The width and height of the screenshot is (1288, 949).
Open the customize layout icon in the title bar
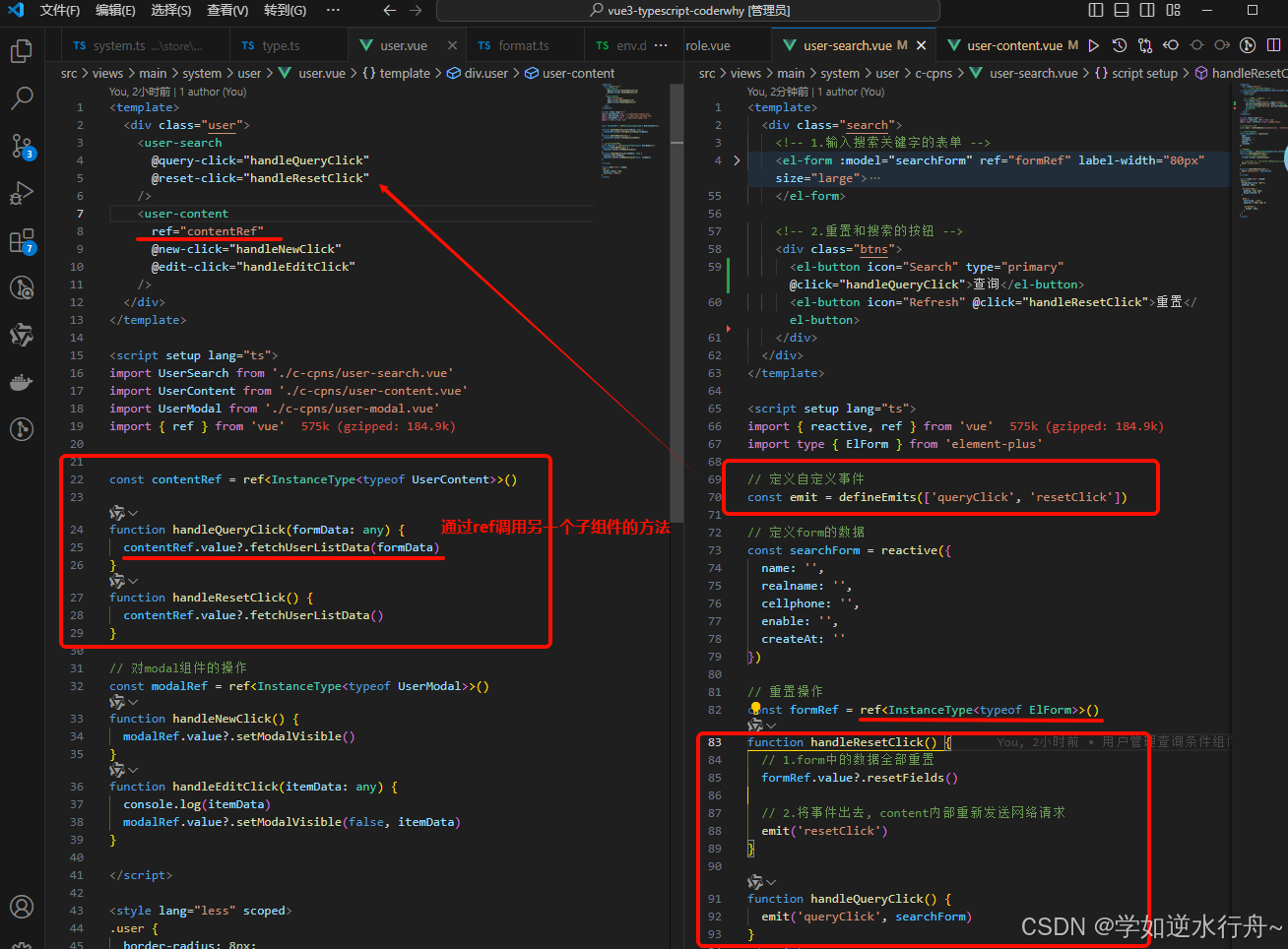1173,10
